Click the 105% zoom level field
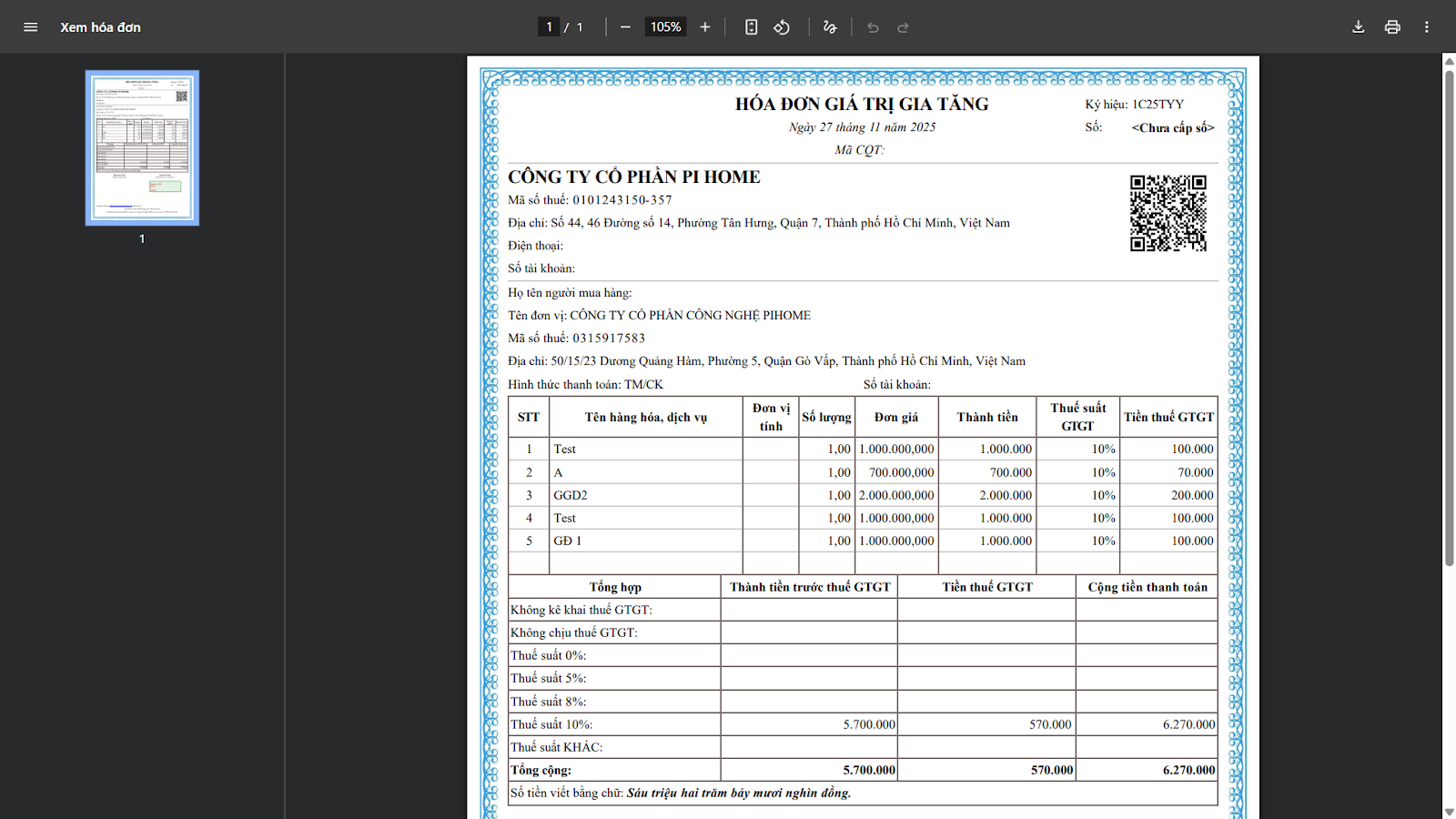Screen dimensions: 1456x819 (x=665, y=27)
